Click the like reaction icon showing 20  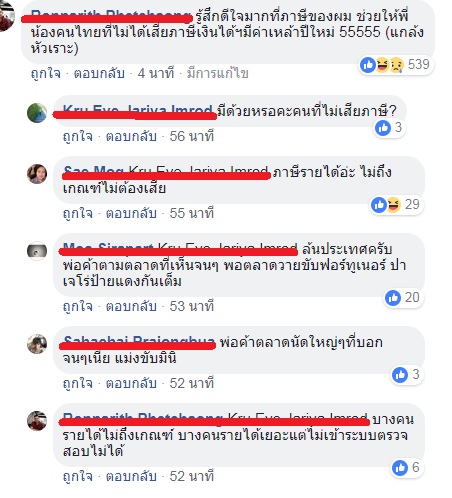[393, 297]
